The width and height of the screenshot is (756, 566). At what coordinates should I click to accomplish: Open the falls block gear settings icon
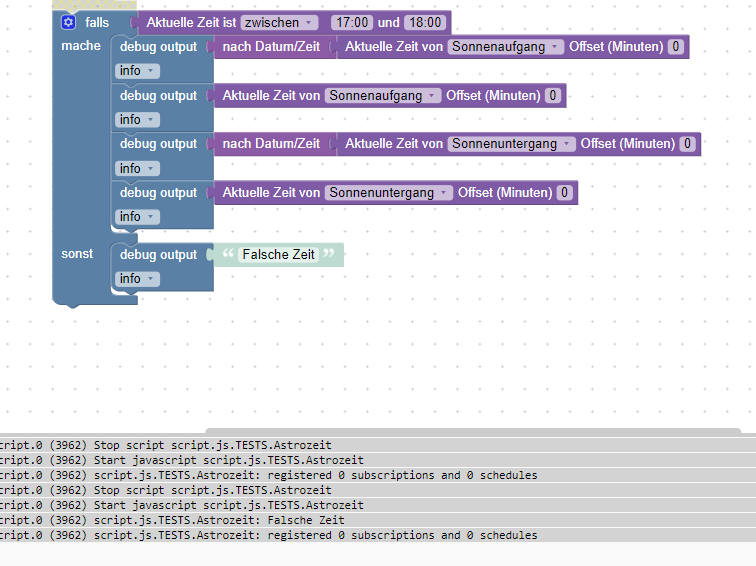[x=68, y=22]
